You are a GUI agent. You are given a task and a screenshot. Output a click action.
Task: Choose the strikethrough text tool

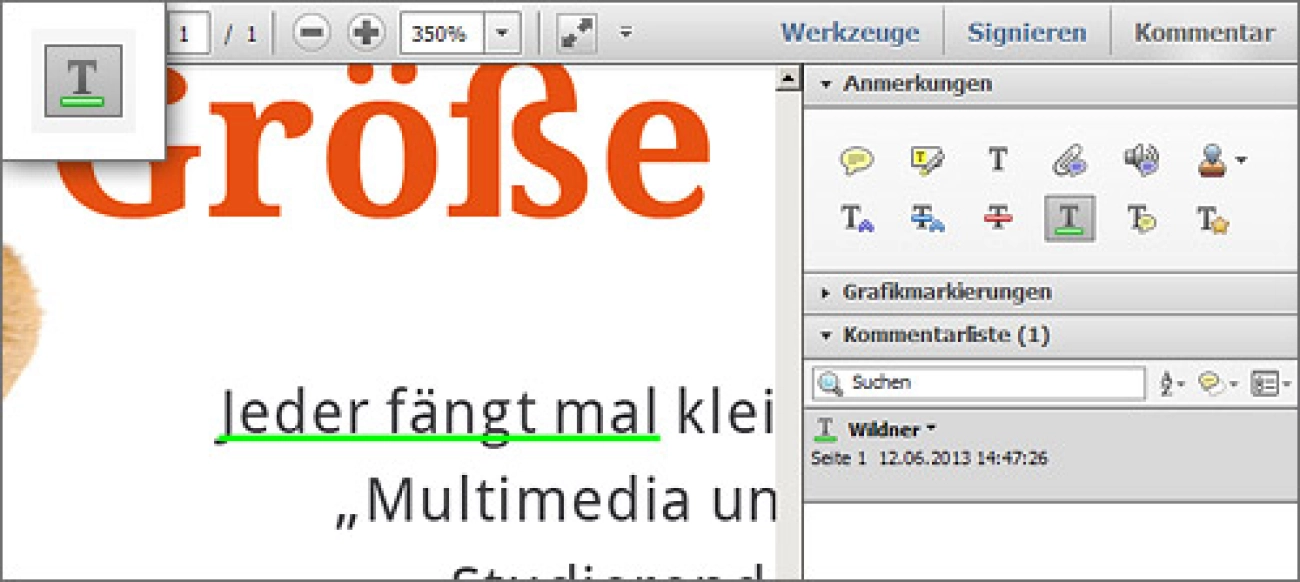997,218
